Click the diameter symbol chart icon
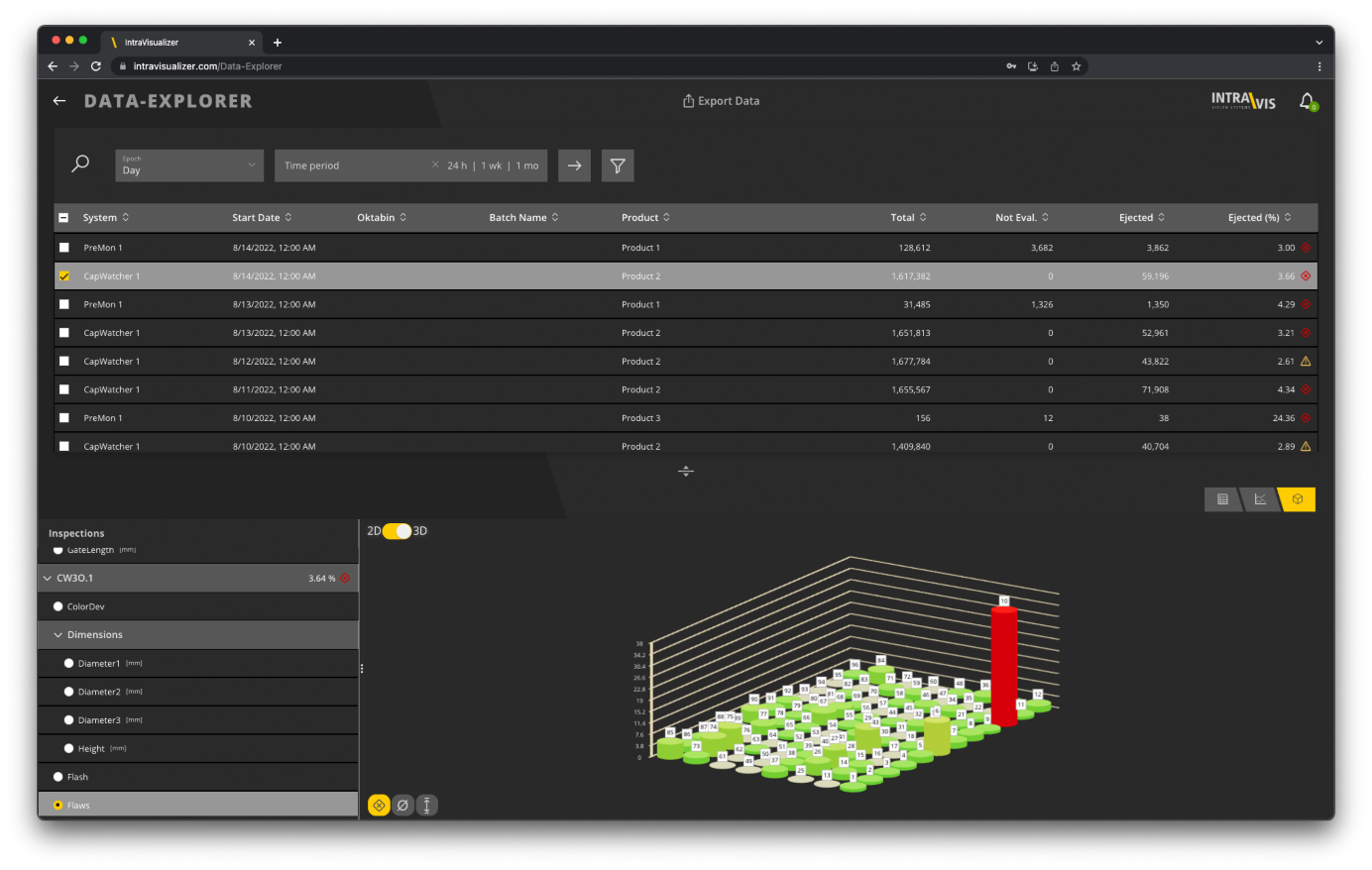1372x870 pixels. pyautogui.click(x=402, y=806)
